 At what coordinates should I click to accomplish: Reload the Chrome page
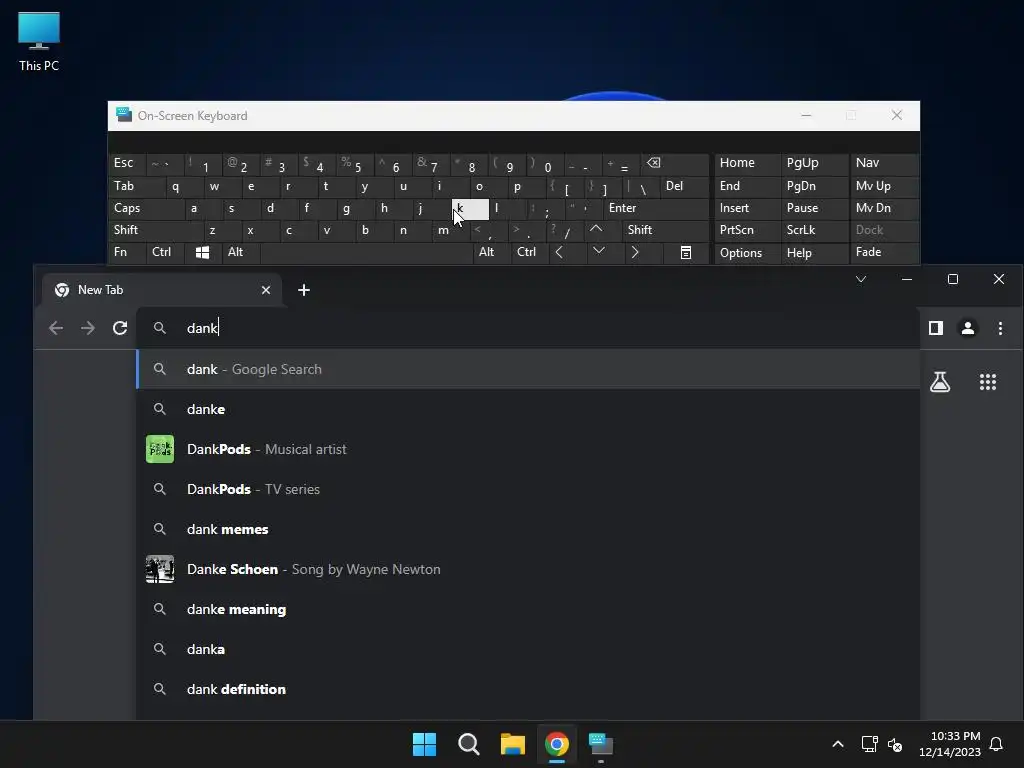(x=120, y=328)
